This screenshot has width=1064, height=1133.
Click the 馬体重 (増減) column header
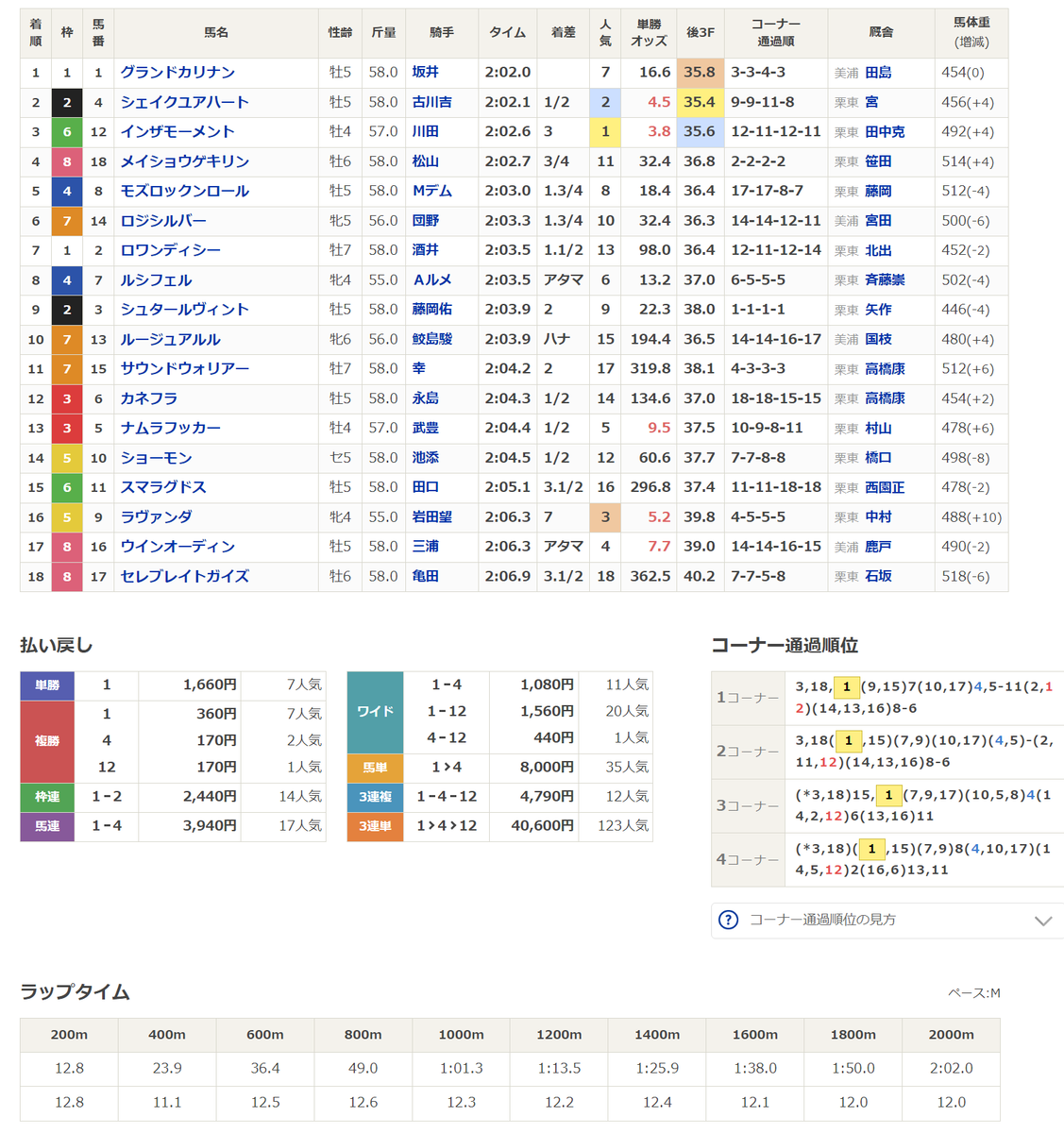coord(971,33)
